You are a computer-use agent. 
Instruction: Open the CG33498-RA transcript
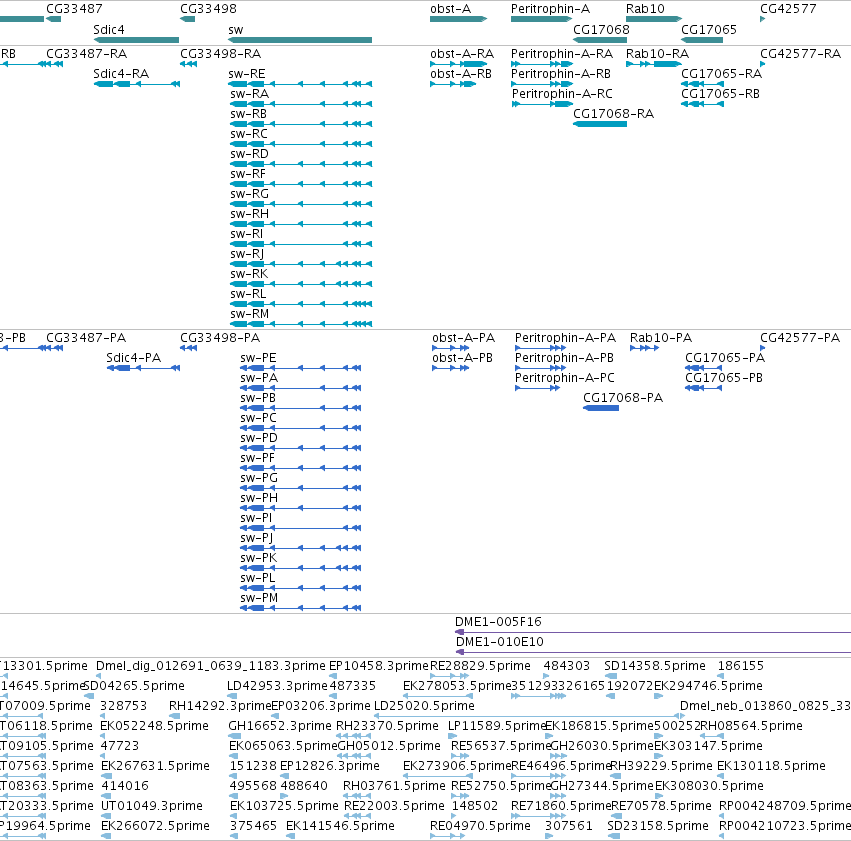tap(188, 64)
